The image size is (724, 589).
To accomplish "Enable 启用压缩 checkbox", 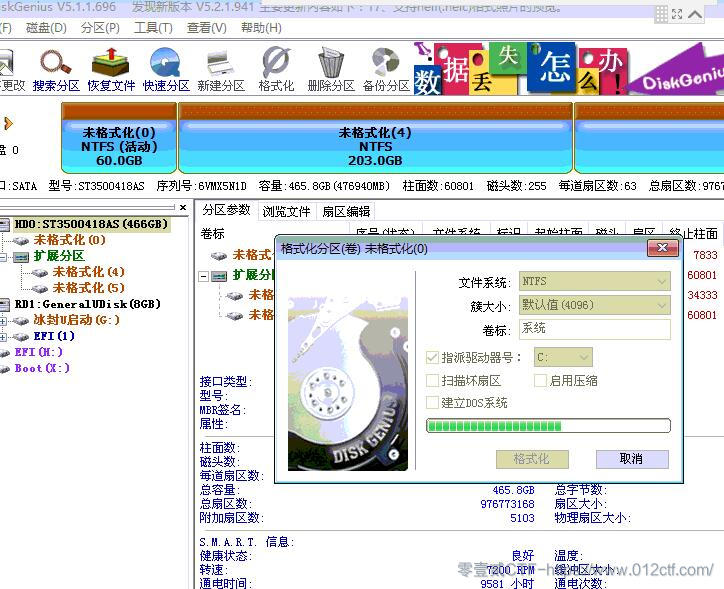I will 540,380.
